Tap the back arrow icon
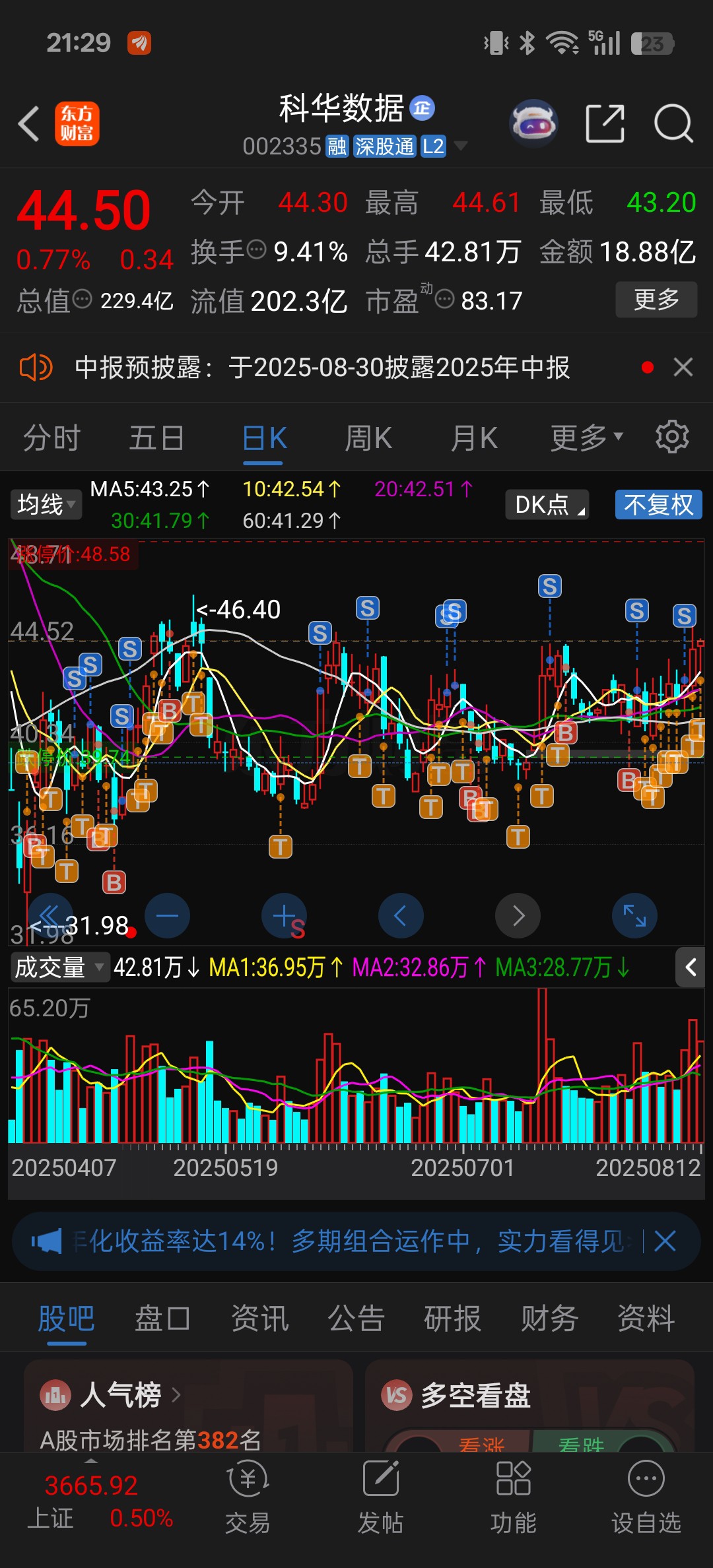The height and width of the screenshot is (1568, 713). coord(28,123)
